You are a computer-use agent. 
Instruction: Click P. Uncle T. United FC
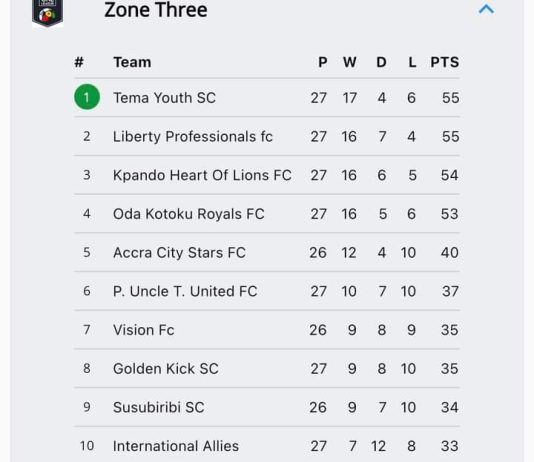[185, 291]
